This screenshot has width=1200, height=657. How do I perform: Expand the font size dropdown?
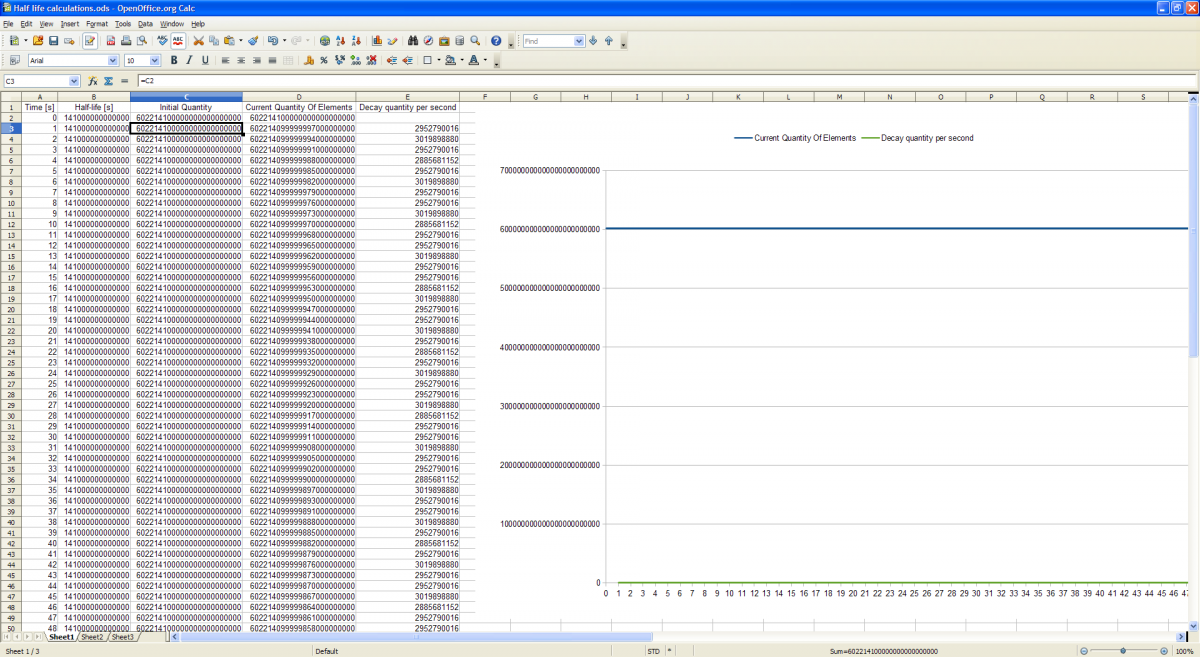[156, 61]
